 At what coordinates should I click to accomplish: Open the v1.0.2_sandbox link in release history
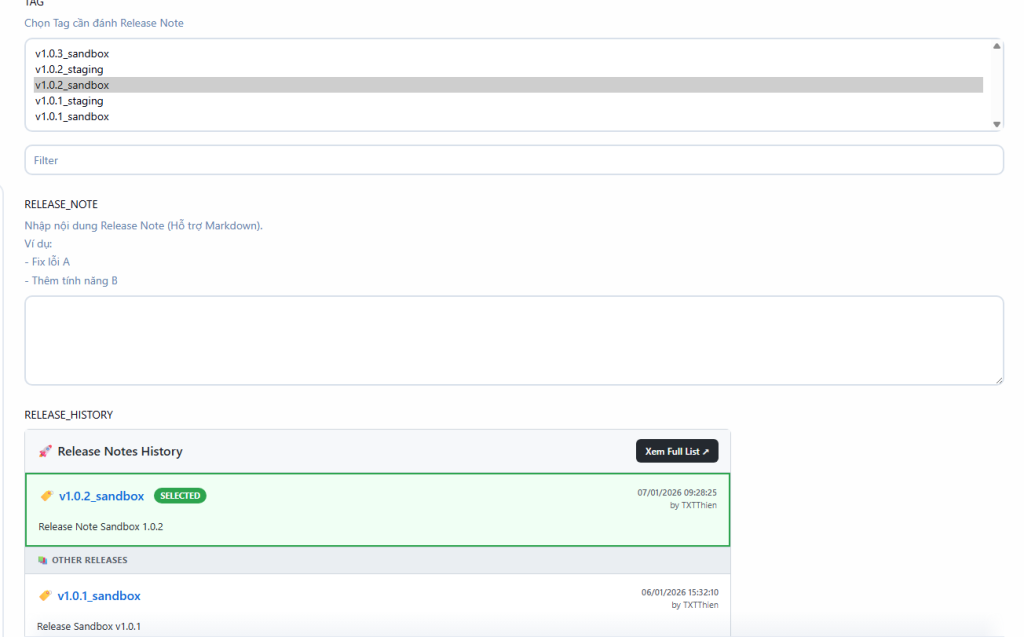point(101,496)
